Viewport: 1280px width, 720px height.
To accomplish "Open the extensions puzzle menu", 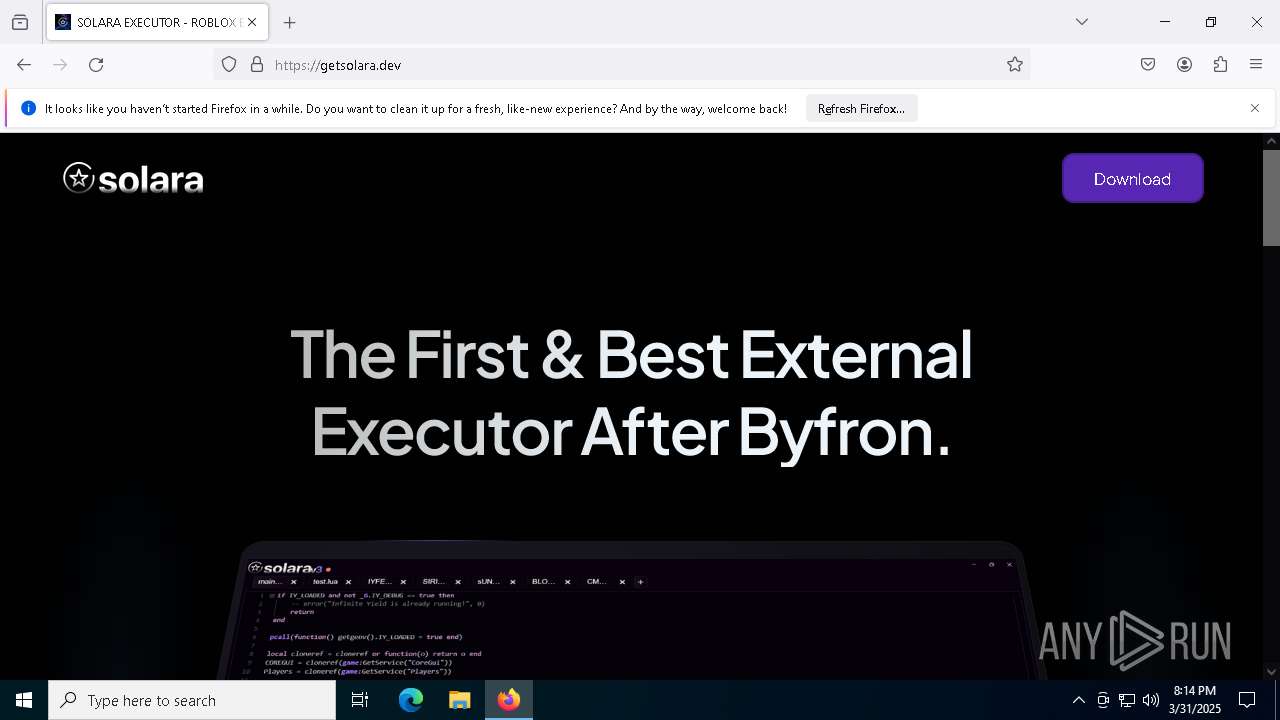I will coord(1220,65).
